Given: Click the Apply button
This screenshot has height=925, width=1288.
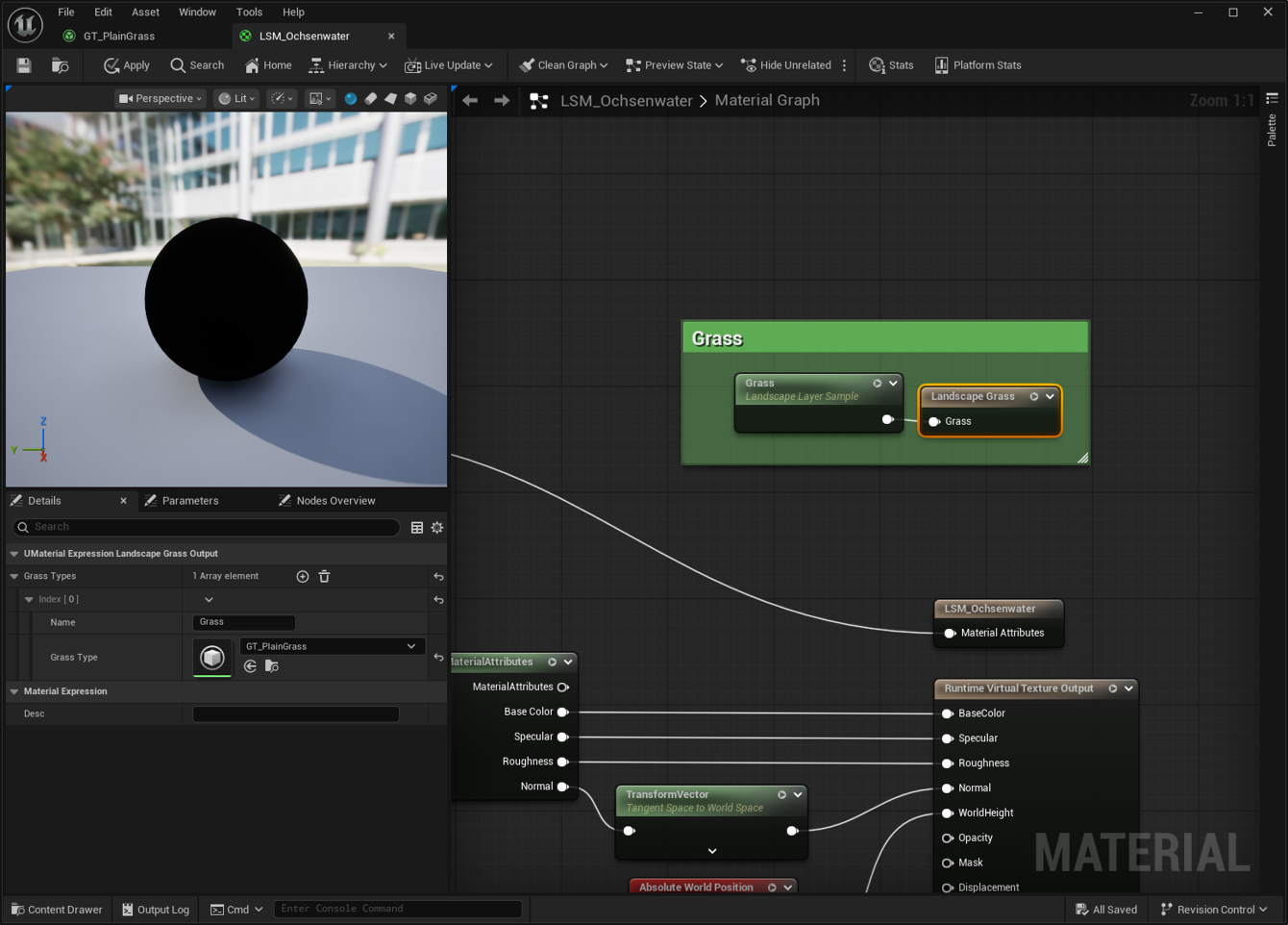Looking at the screenshot, I should [127, 65].
